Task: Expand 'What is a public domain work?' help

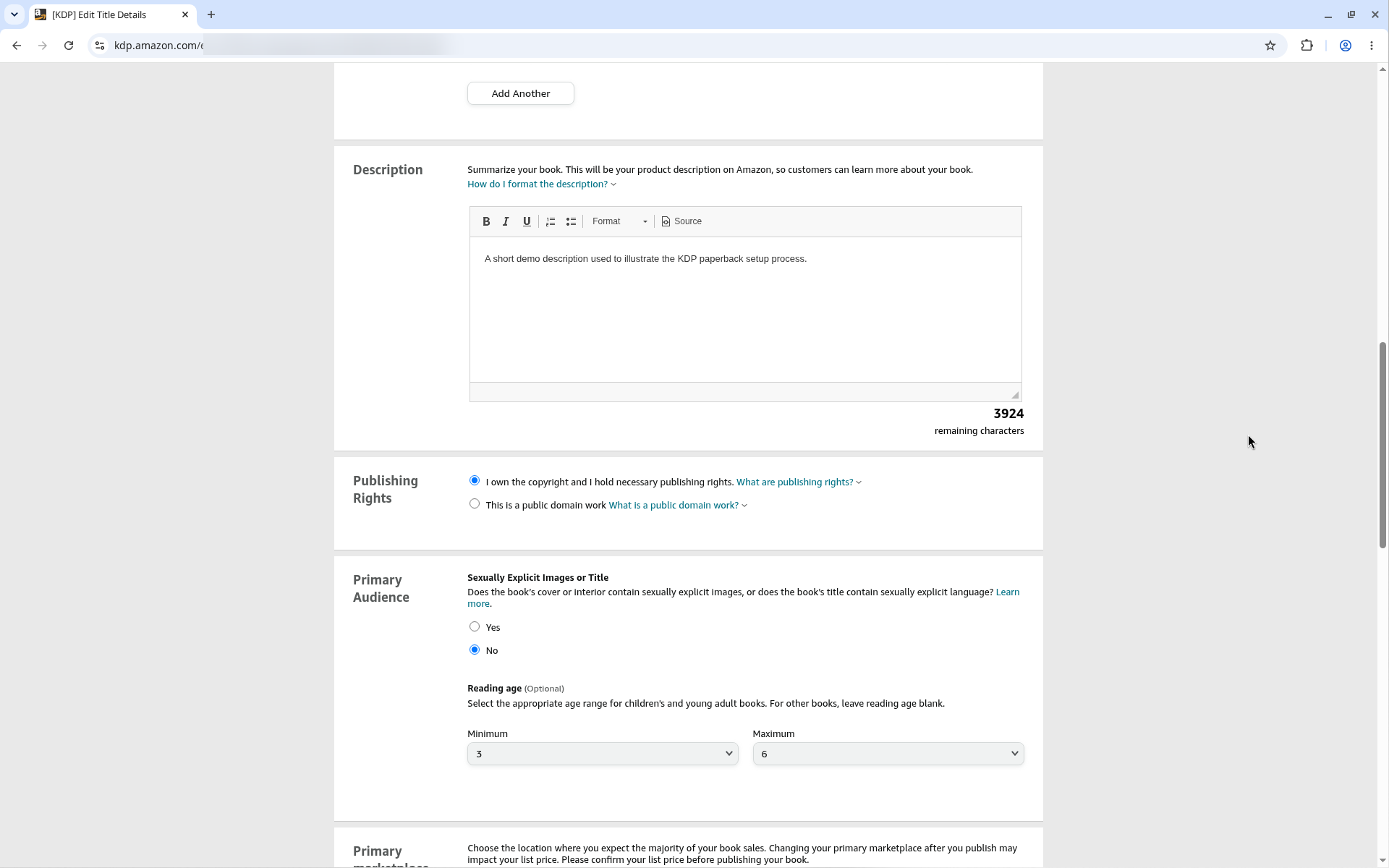Action: [x=678, y=506]
